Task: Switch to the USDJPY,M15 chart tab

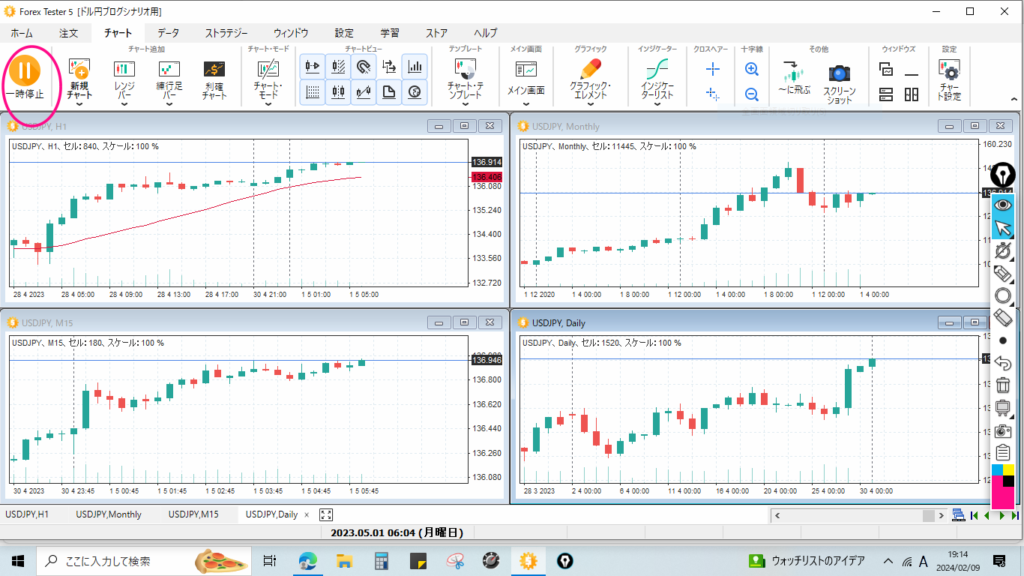Action: 193,515
